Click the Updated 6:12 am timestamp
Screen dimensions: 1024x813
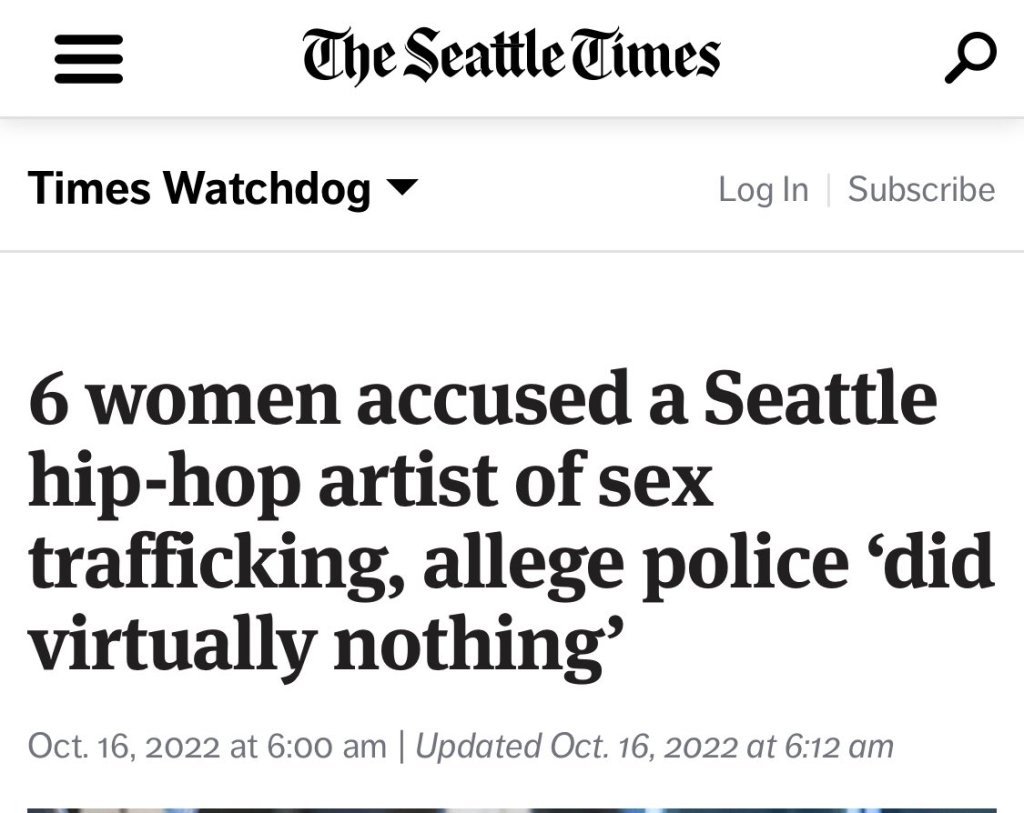click(x=654, y=745)
